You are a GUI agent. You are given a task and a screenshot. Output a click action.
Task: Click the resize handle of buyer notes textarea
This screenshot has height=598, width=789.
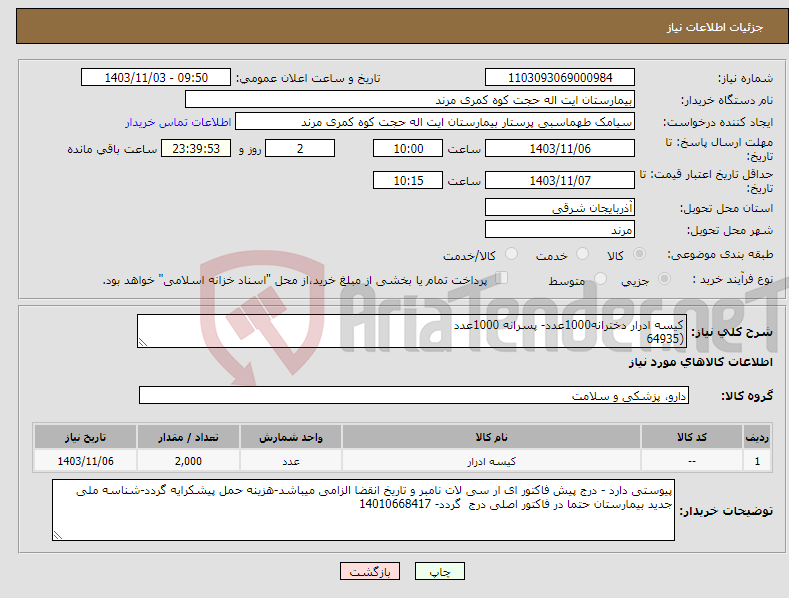(58, 535)
